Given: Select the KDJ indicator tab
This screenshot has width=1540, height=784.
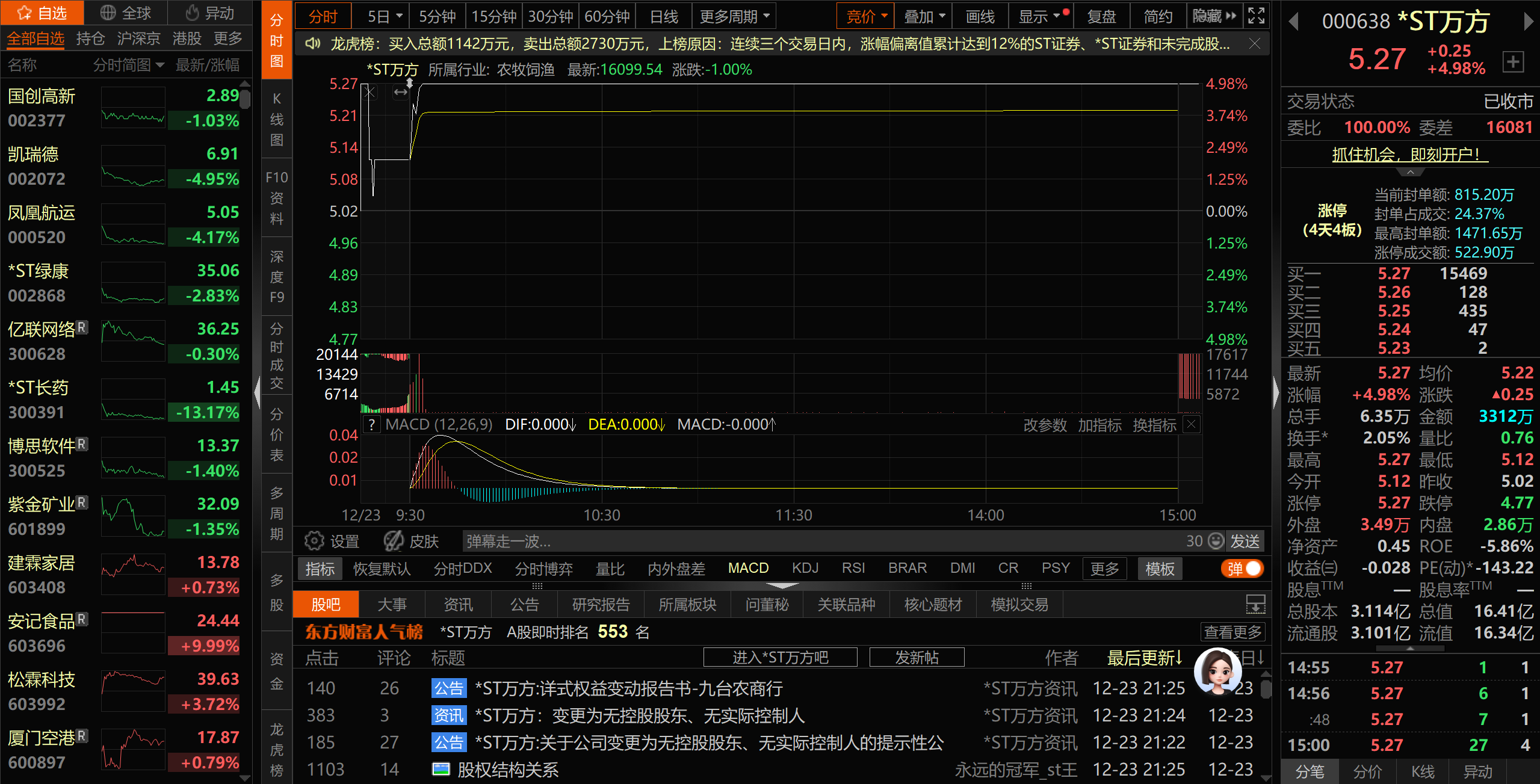Looking at the screenshot, I should click(x=805, y=569).
